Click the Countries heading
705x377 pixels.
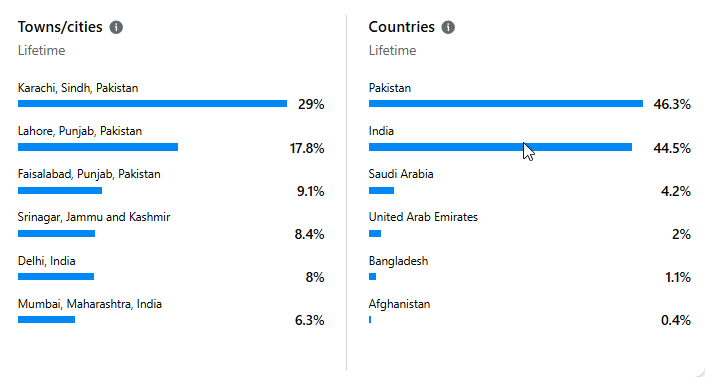coord(402,27)
